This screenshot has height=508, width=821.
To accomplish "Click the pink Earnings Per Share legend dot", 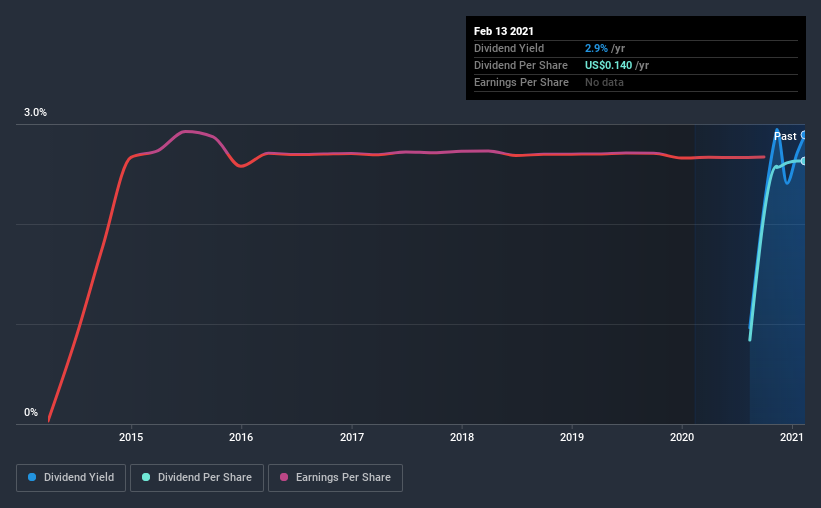I will [284, 477].
